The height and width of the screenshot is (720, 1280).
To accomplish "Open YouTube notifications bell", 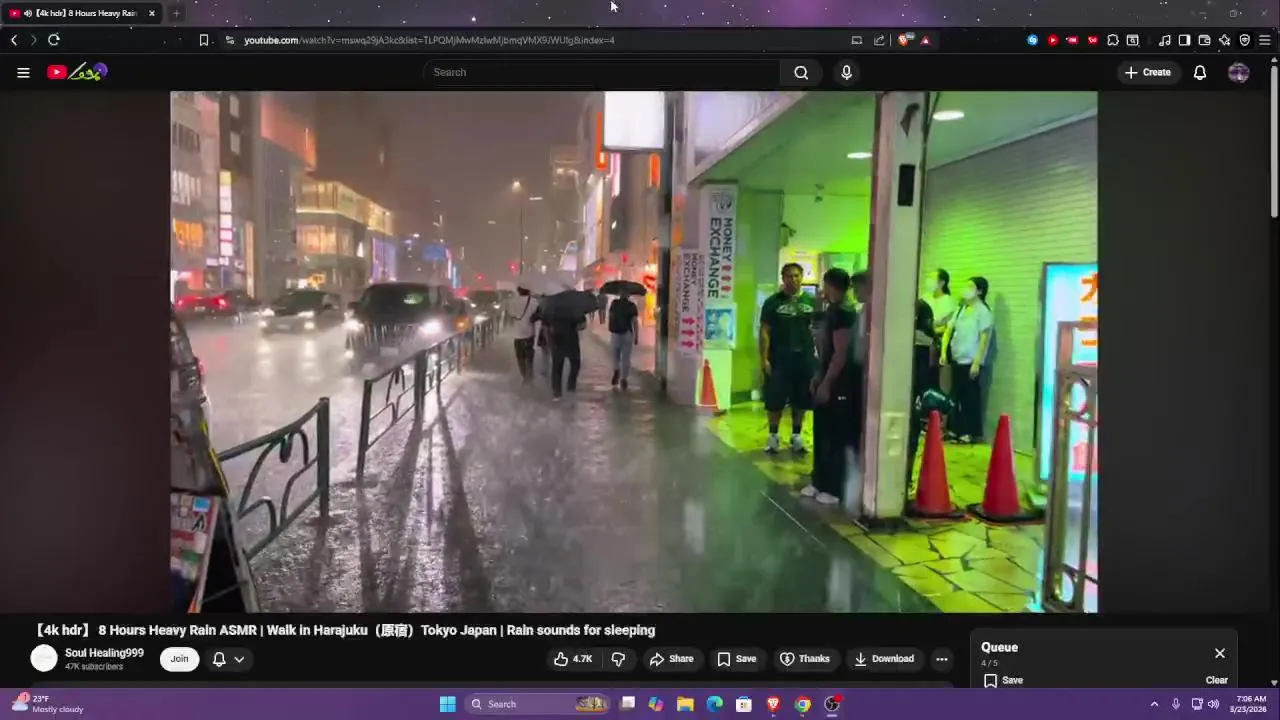I will pyautogui.click(x=1200, y=72).
